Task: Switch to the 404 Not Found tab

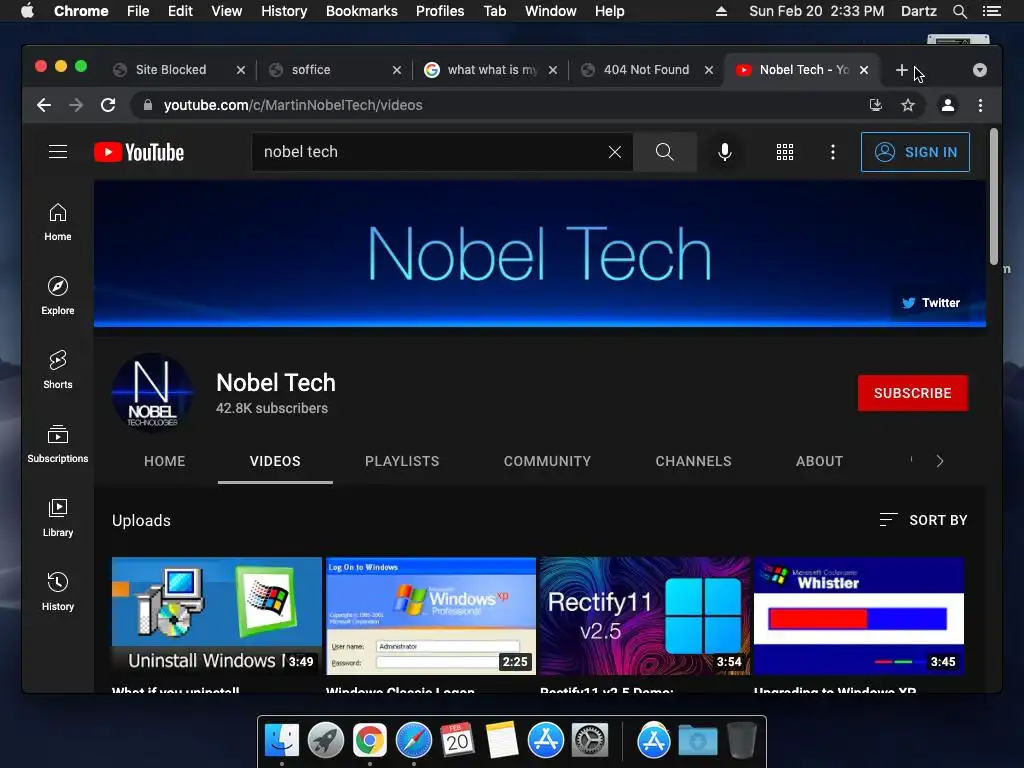Action: (x=646, y=70)
